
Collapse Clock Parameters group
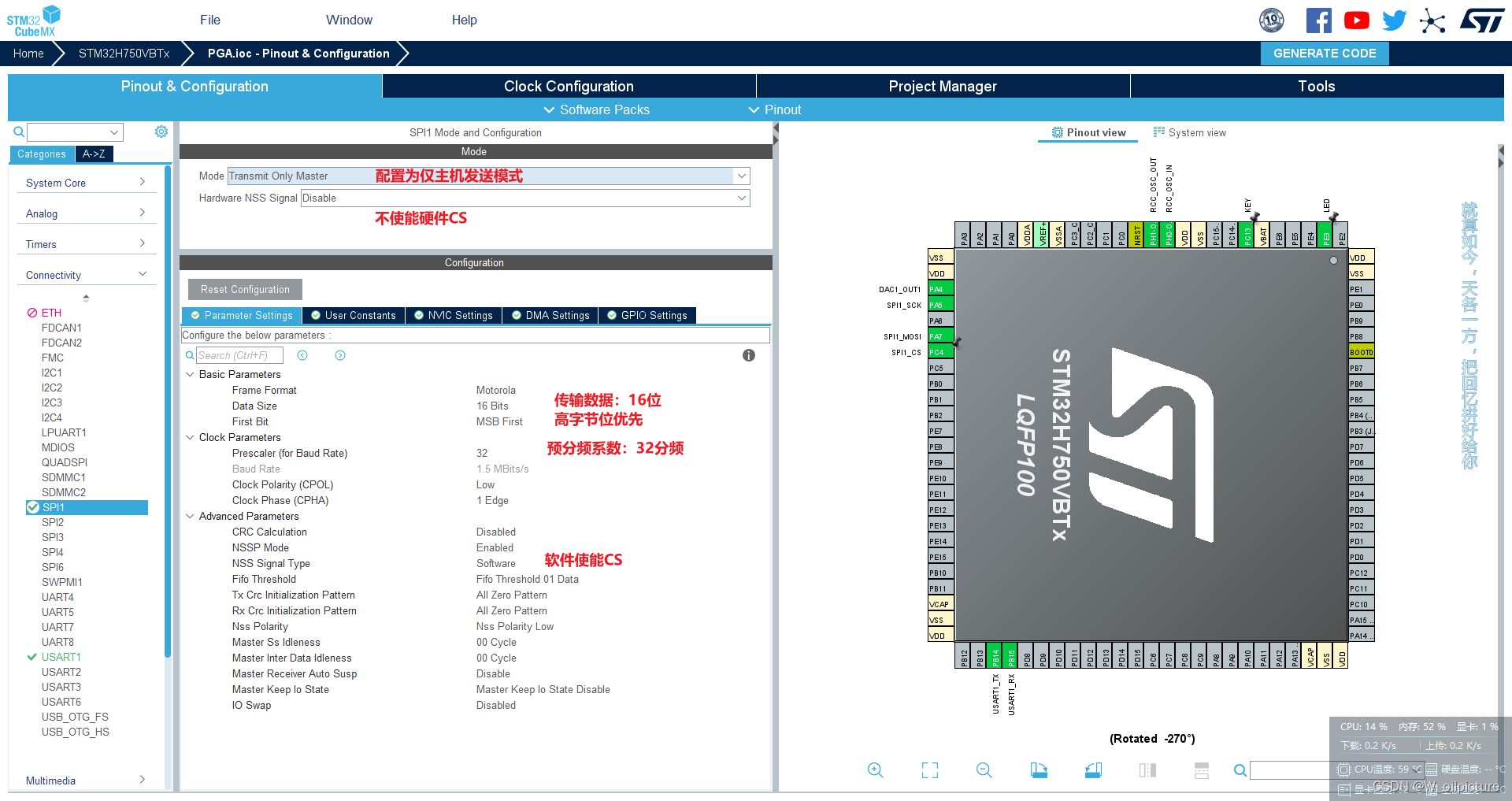click(190, 437)
